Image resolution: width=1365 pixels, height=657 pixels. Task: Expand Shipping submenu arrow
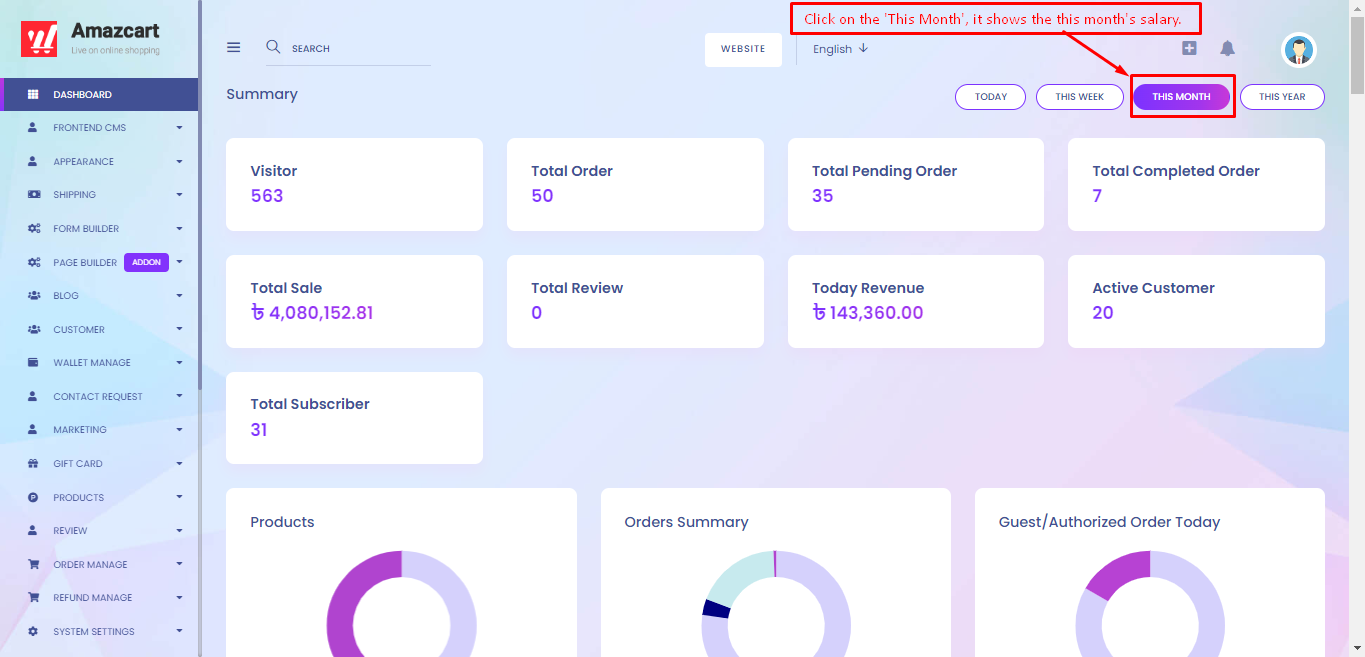(x=179, y=195)
